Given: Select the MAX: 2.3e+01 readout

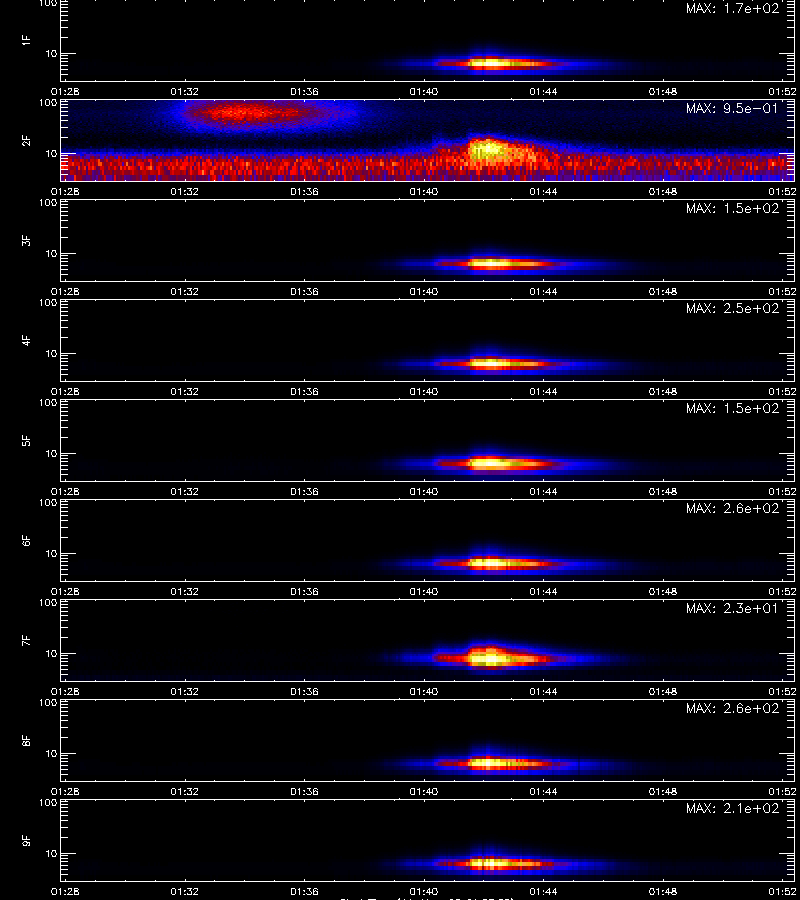Looking at the screenshot, I should [x=732, y=608].
